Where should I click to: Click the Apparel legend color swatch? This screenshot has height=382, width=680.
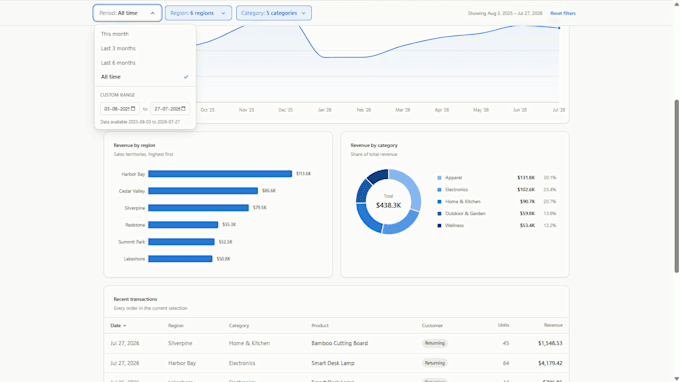(x=439, y=178)
